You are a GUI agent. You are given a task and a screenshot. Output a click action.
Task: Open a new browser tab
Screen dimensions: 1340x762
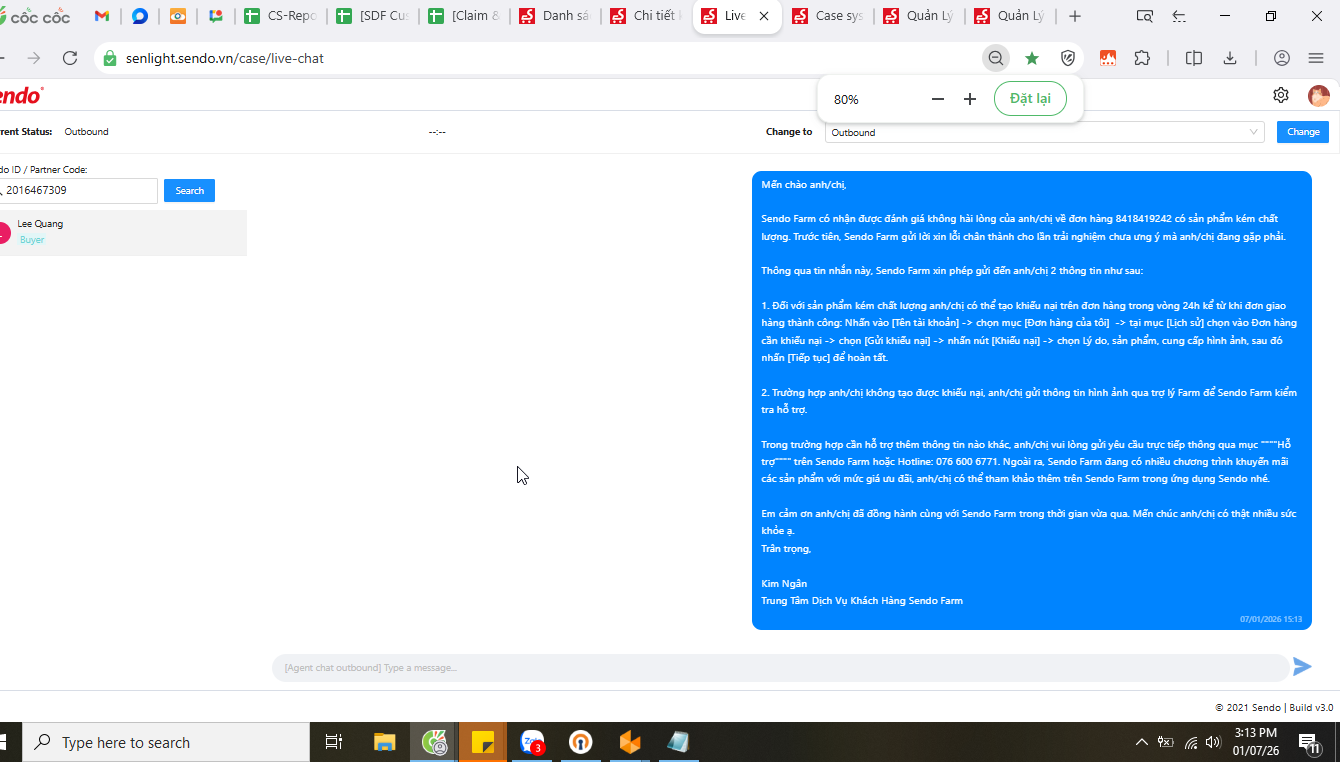(1075, 16)
